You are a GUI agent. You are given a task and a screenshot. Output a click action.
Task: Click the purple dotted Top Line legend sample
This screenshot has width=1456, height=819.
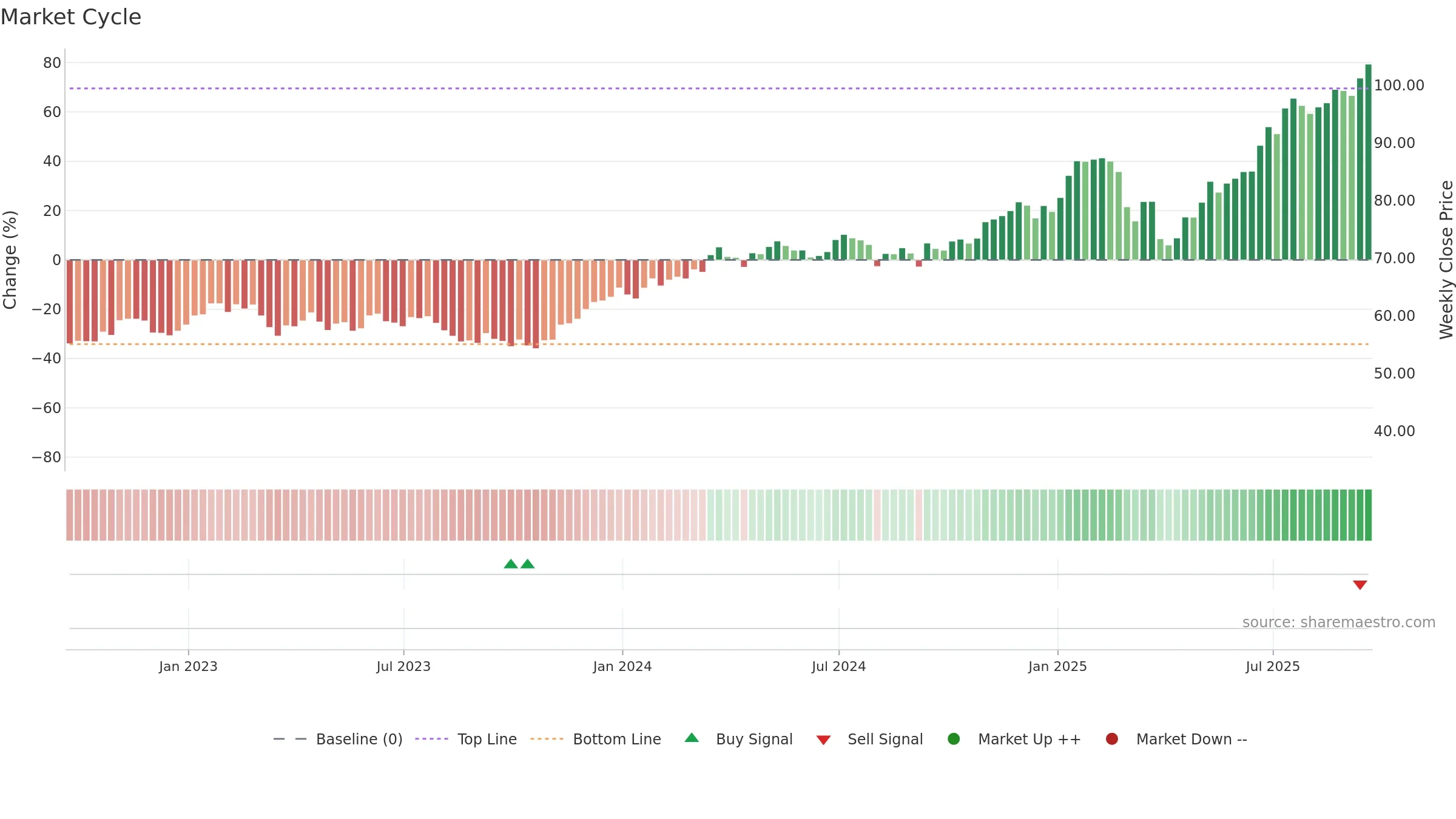pyautogui.click(x=431, y=739)
